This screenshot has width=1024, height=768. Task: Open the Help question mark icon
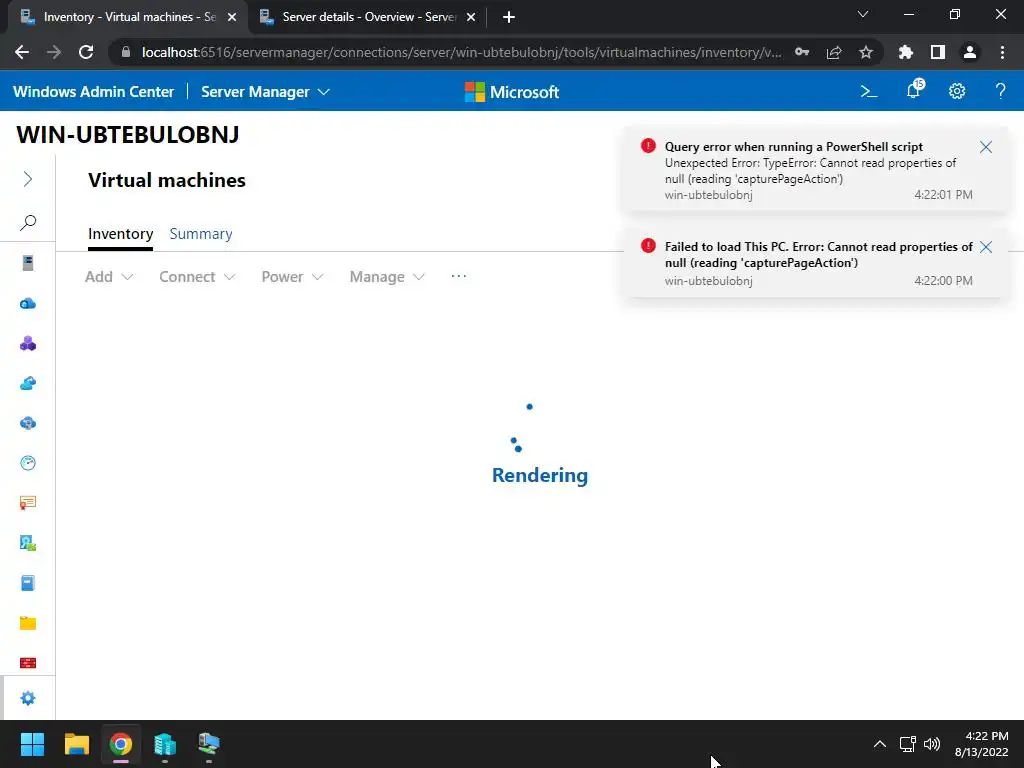click(x=1000, y=91)
